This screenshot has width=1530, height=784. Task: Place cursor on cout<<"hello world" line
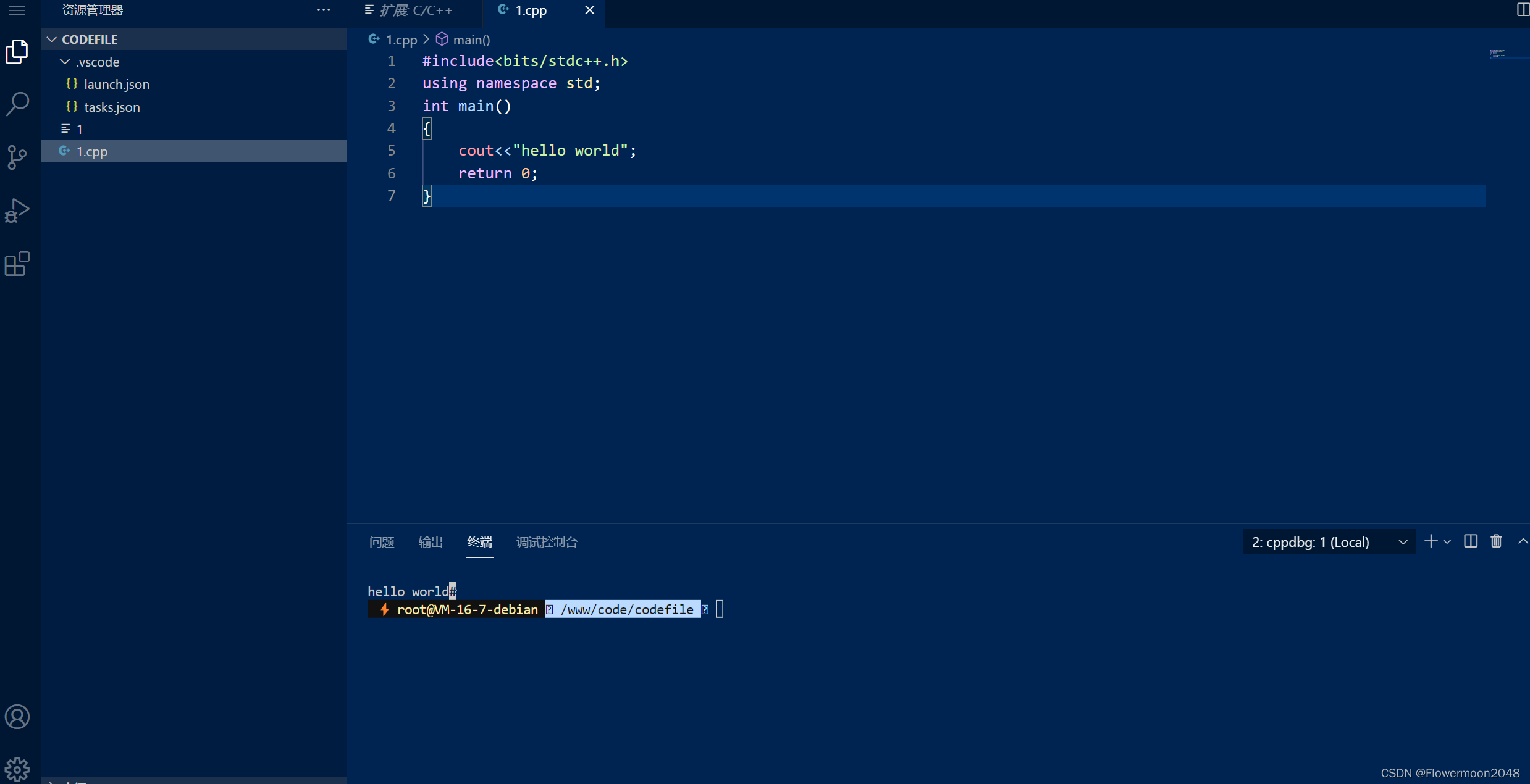547,151
